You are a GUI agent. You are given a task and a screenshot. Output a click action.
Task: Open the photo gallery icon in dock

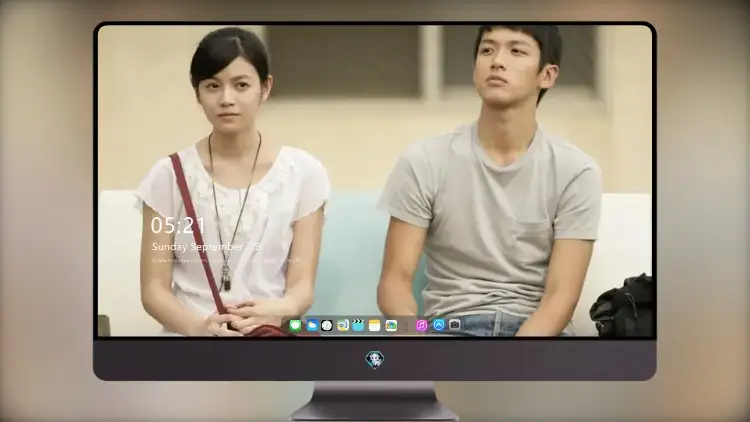point(391,325)
